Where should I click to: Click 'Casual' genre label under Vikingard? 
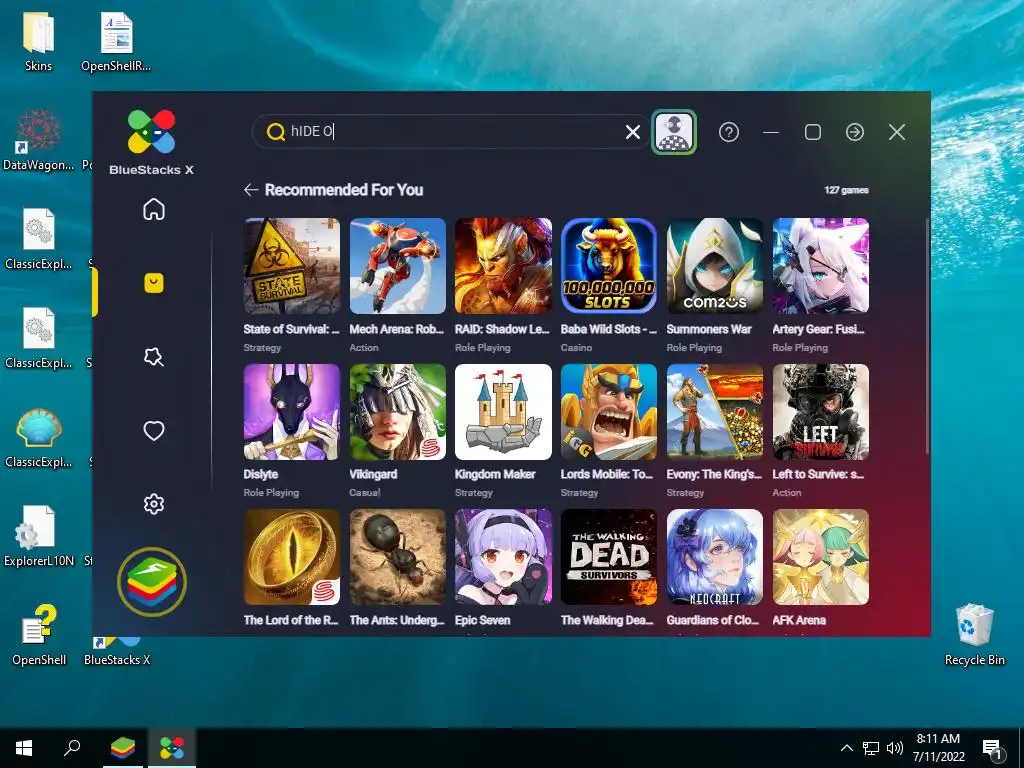(364, 492)
